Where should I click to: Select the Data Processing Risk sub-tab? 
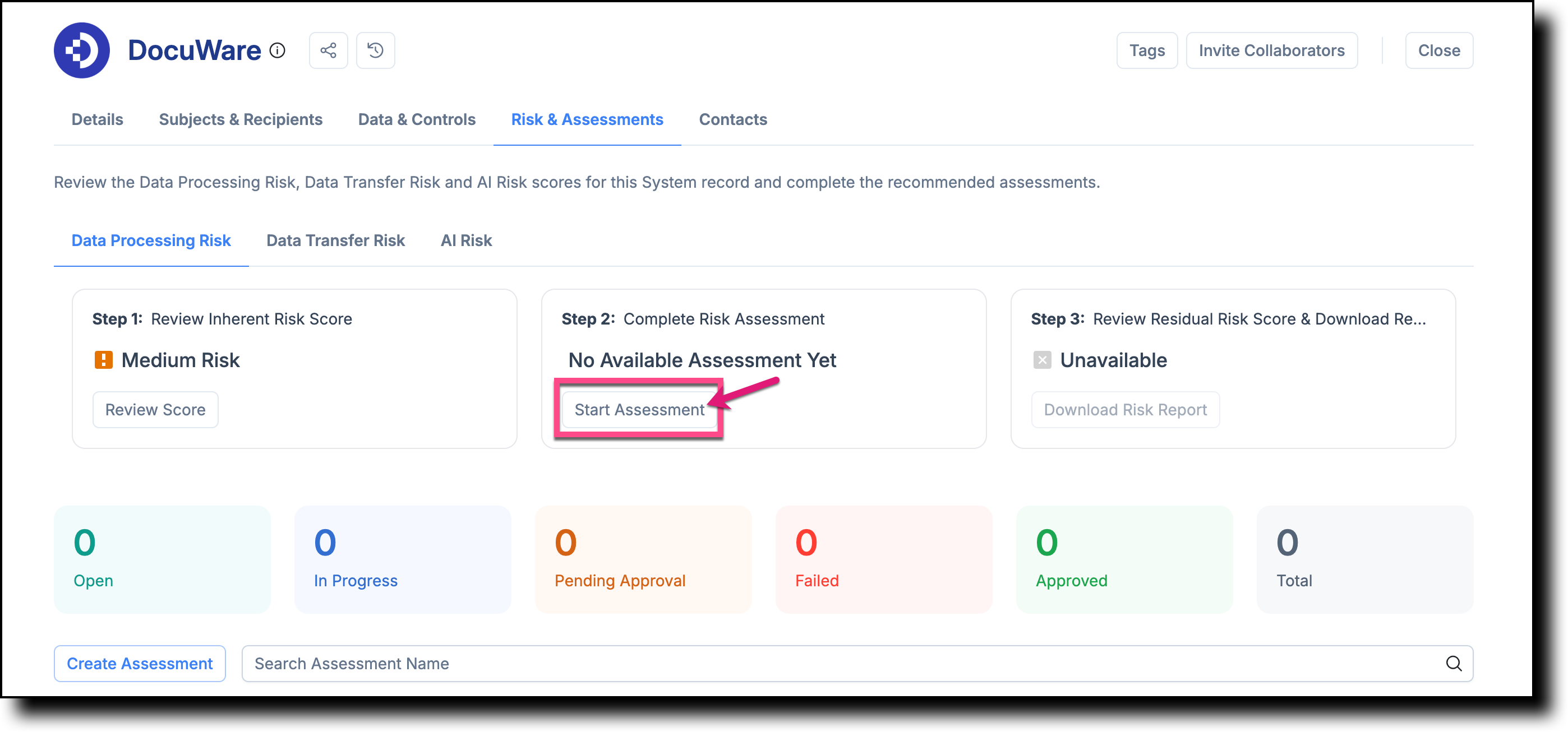(151, 240)
